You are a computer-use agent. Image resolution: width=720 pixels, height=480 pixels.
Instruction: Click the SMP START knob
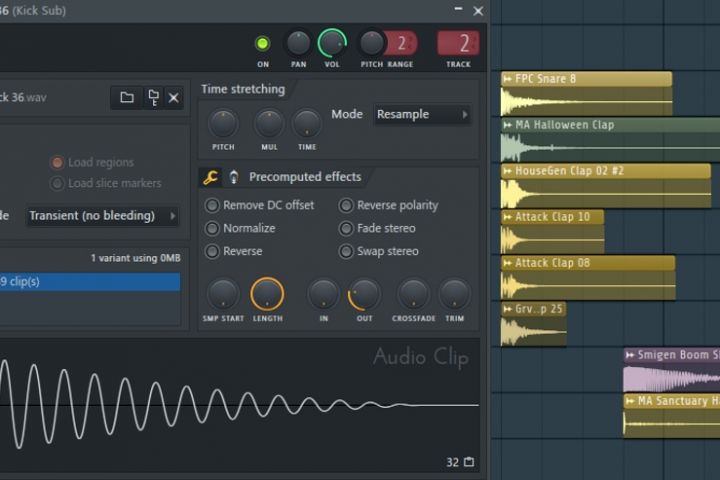(x=223, y=294)
